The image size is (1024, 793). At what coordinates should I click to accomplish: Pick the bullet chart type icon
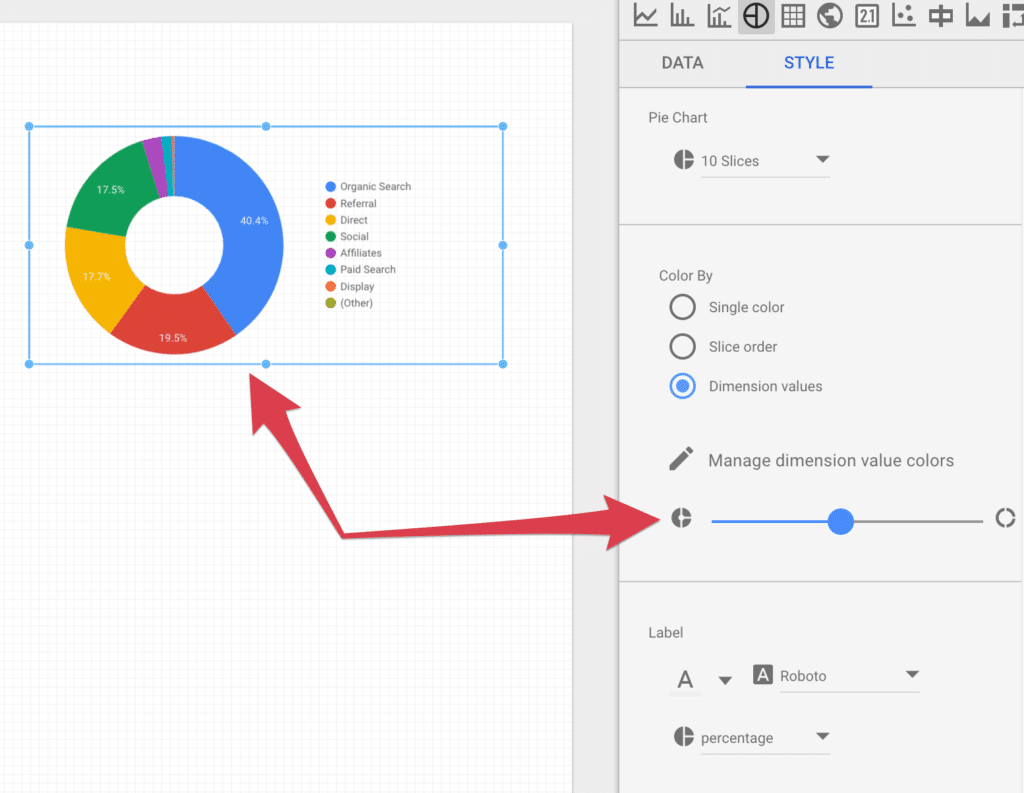[x=940, y=16]
